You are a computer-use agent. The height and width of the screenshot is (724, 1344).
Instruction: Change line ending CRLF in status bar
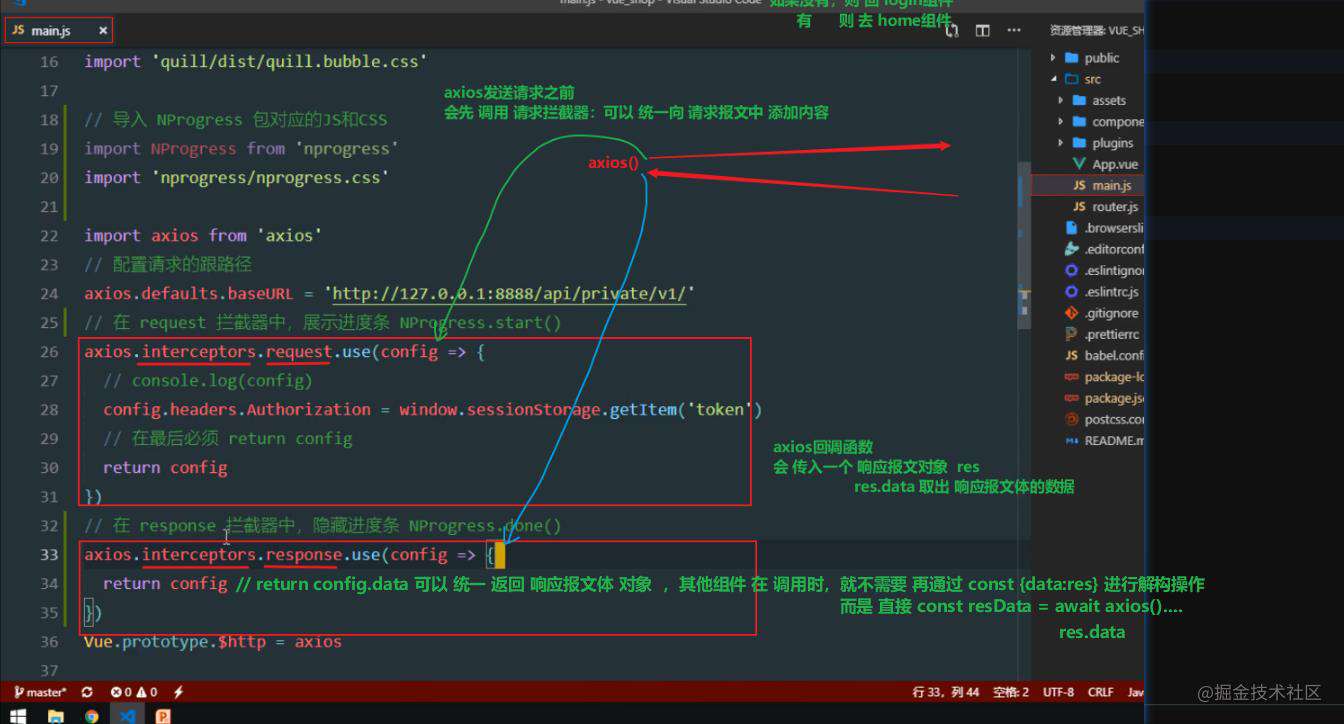(1100, 692)
